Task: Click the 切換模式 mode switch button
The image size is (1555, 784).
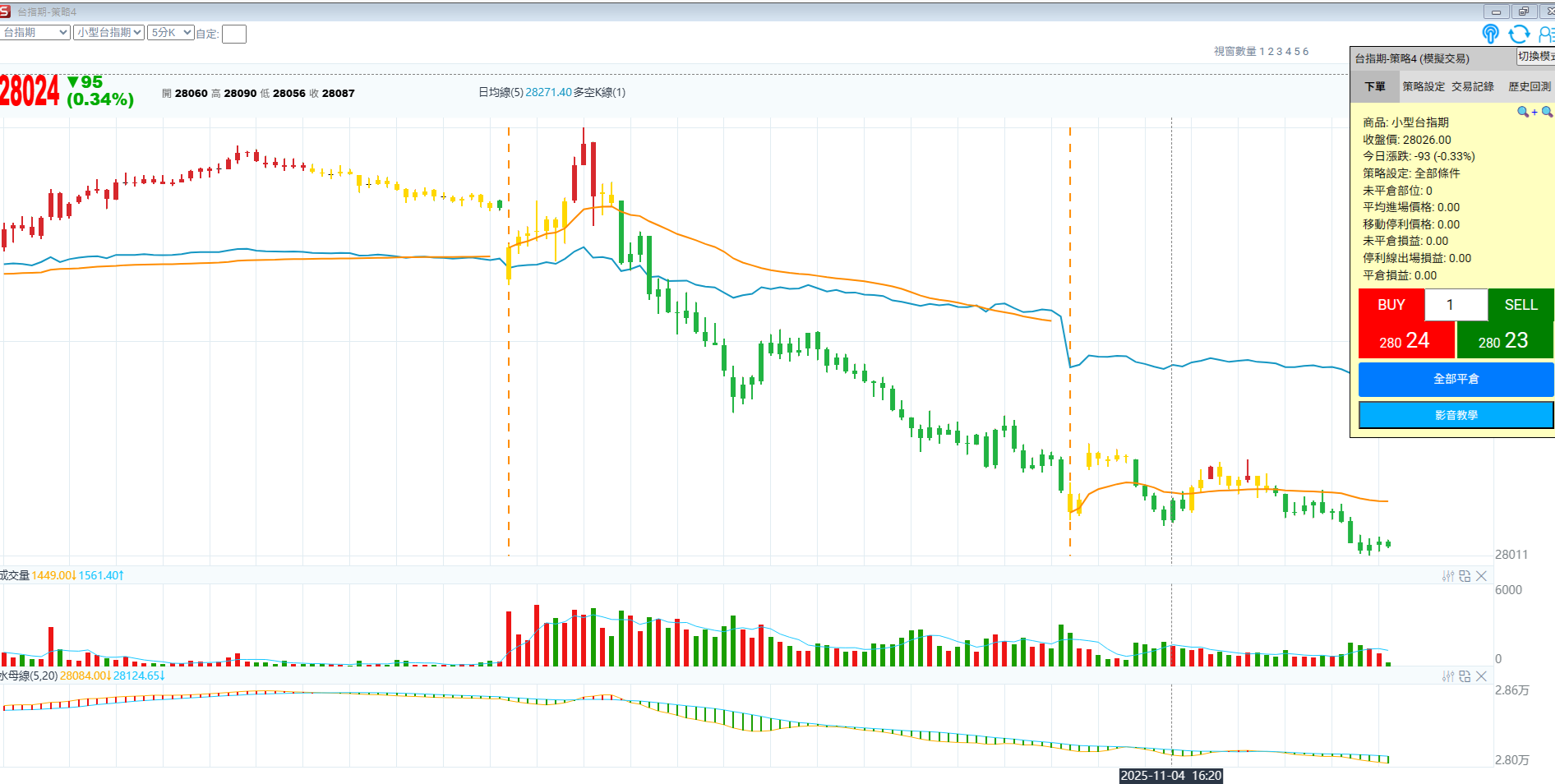Action: [x=1535, y=57]
